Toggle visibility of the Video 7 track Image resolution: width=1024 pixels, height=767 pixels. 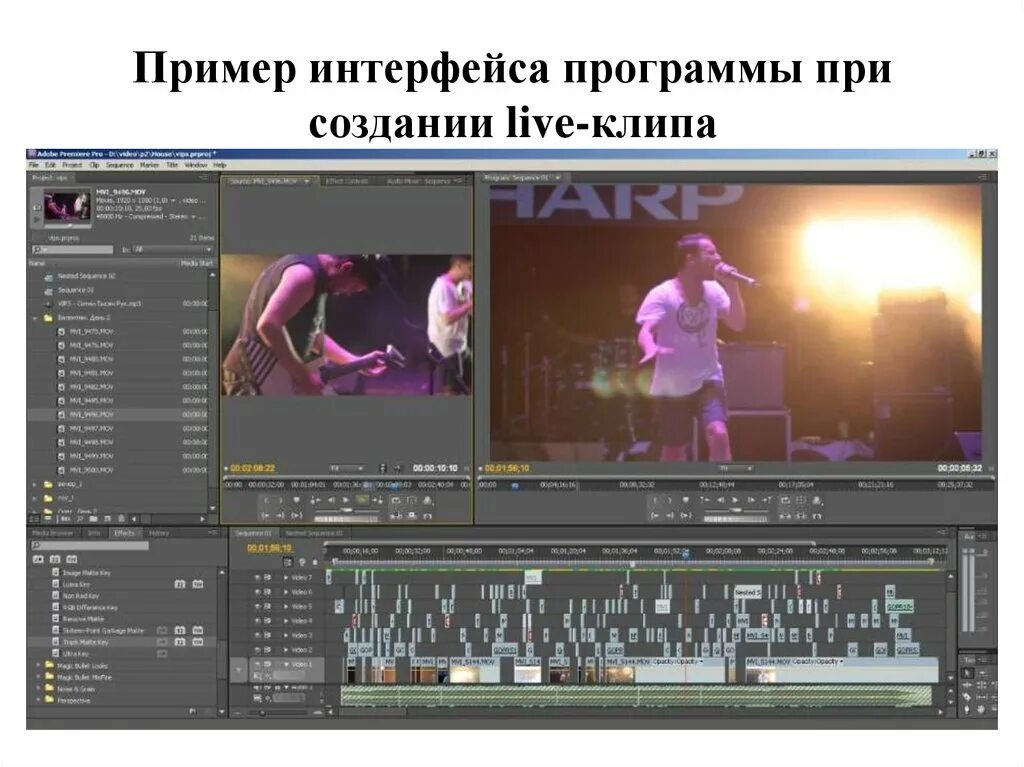(256, 577)
